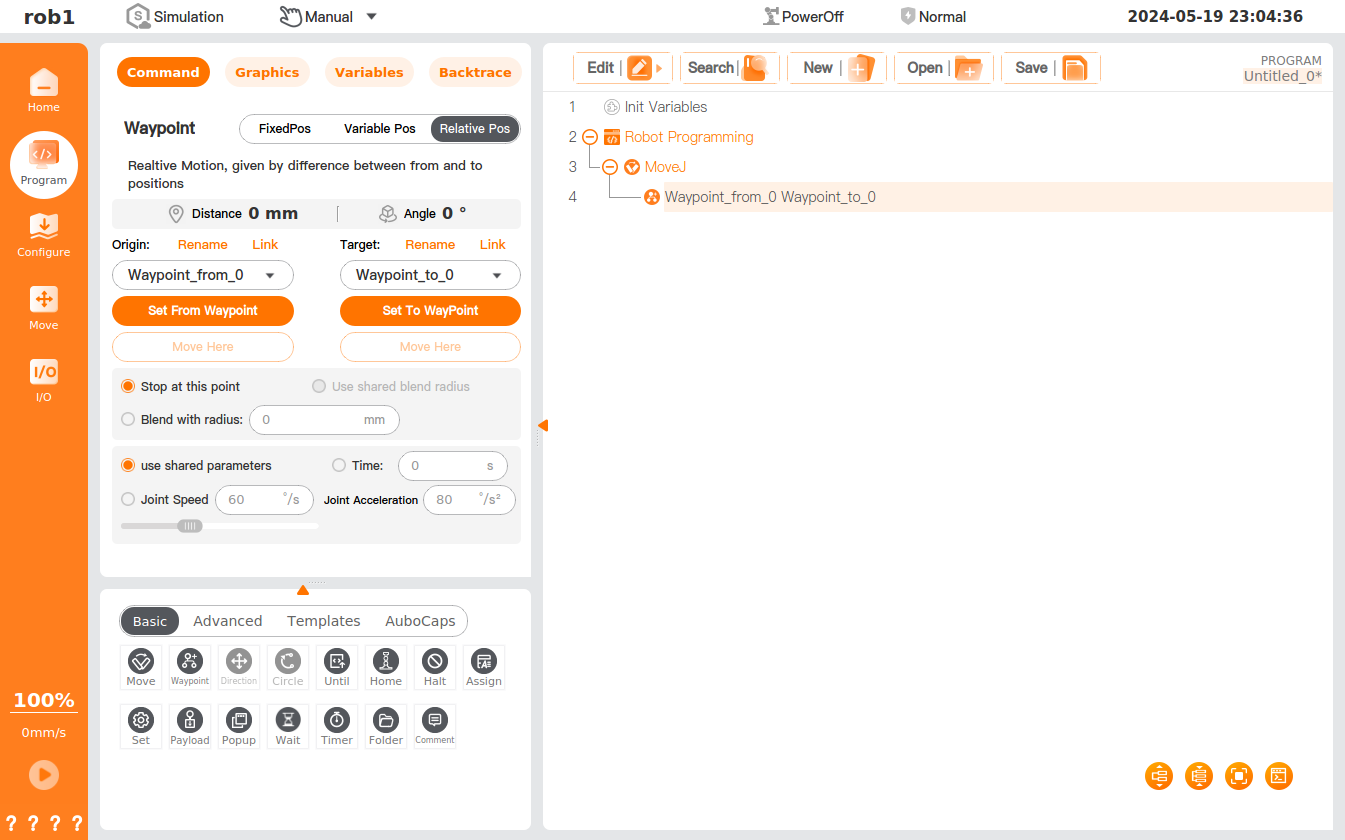Viewport: 1345px width, 840px height.
Task: Collapse the Robot Programming tree node
Action: tap(590, 138)
